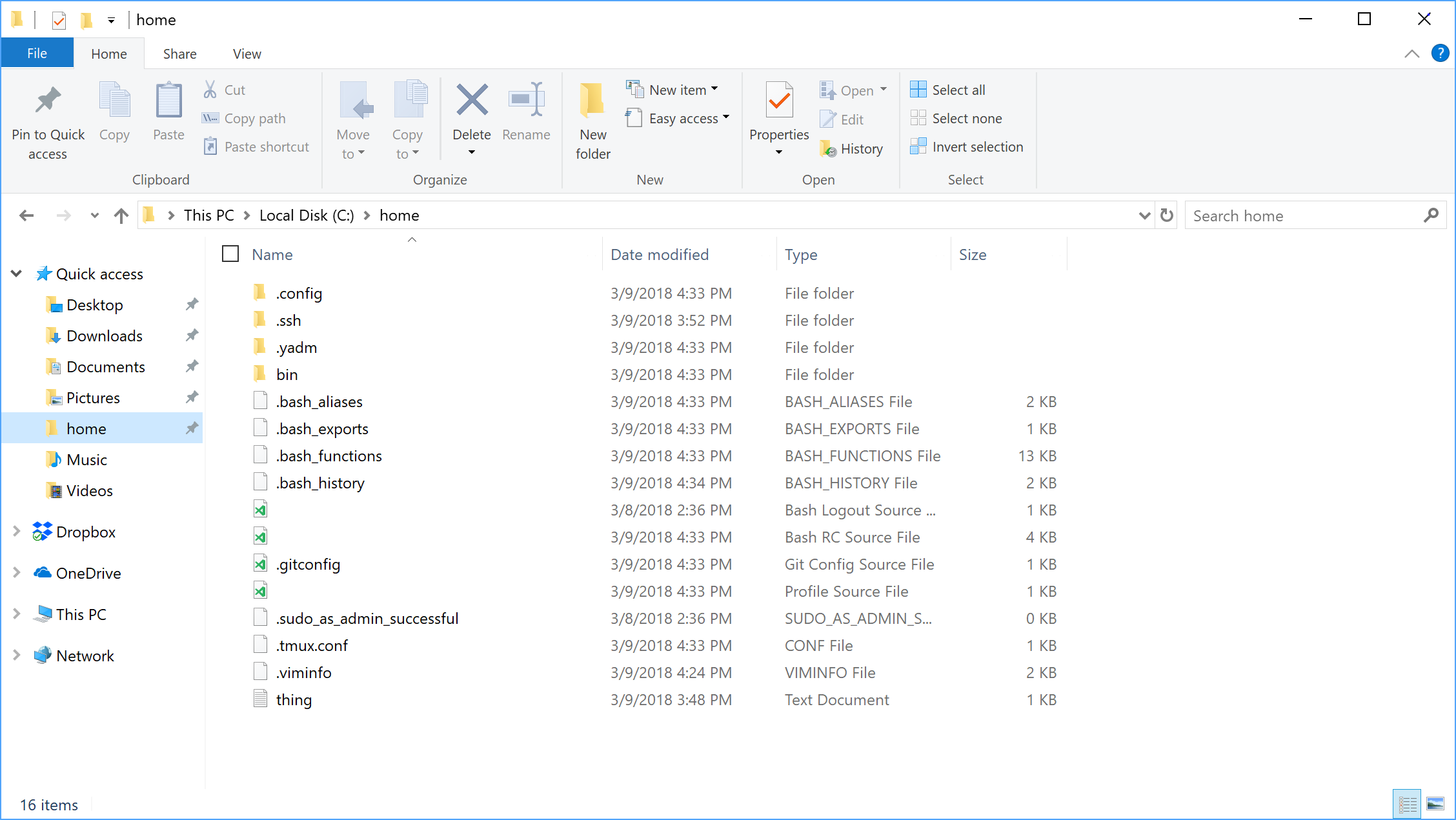Expand Dropbox in the sidebar
Image resolution: width=1456 pixels, height=820 pixels.
coord(16,532)
